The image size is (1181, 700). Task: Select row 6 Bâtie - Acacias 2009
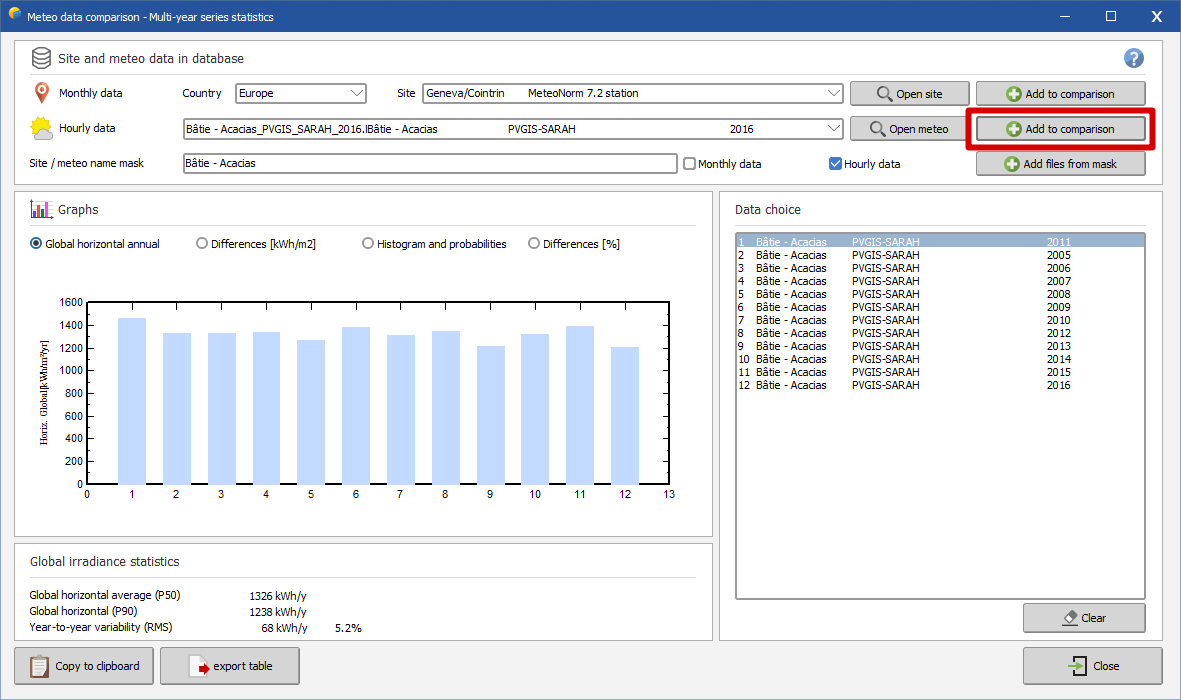pos(940,307)
